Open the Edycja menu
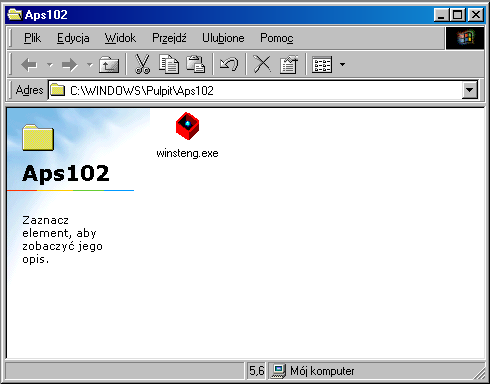The width and height of the screenshot is (490, 384). point(73,38)
